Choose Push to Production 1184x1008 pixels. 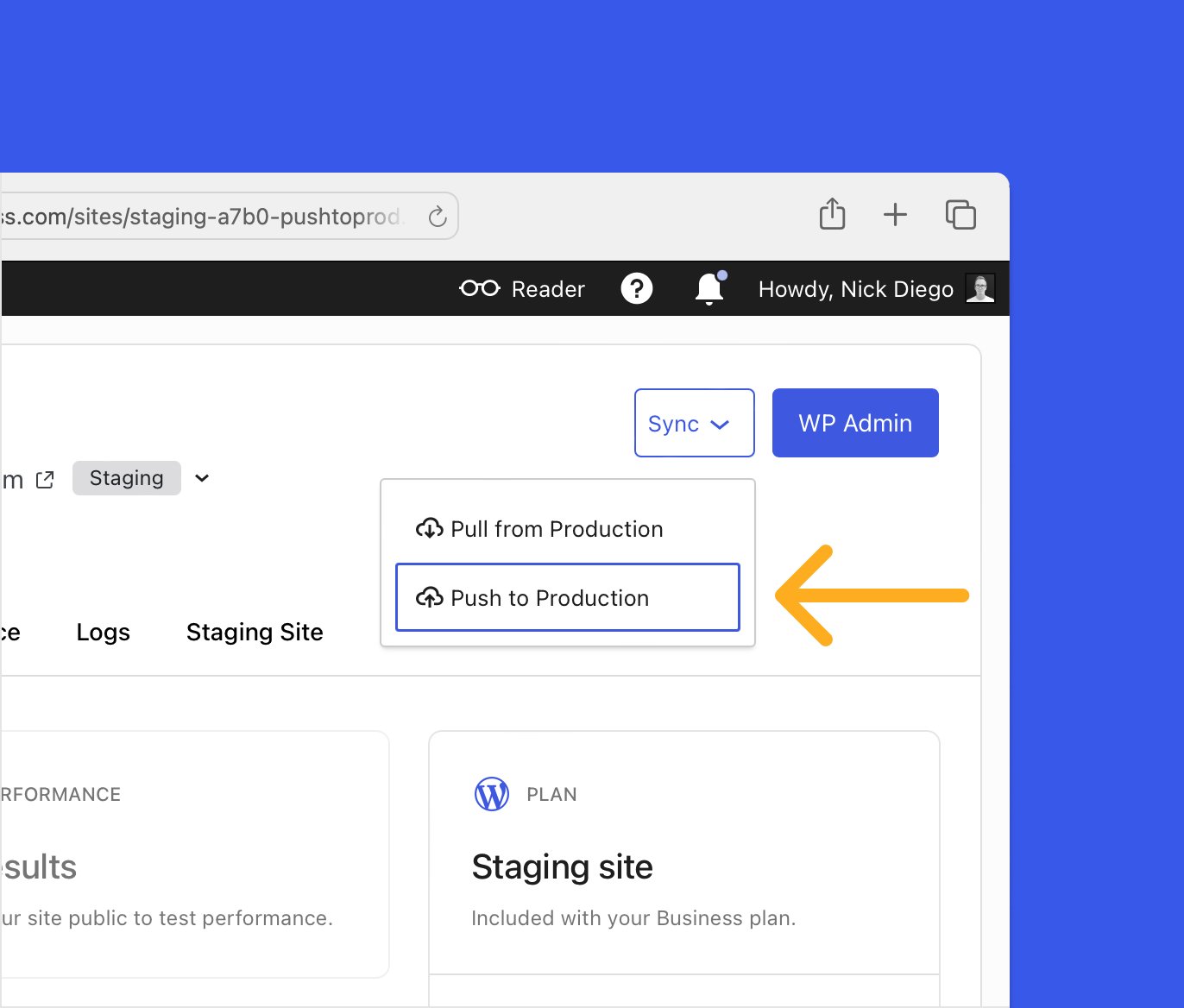pyautogui.click(x=567, y=597)
